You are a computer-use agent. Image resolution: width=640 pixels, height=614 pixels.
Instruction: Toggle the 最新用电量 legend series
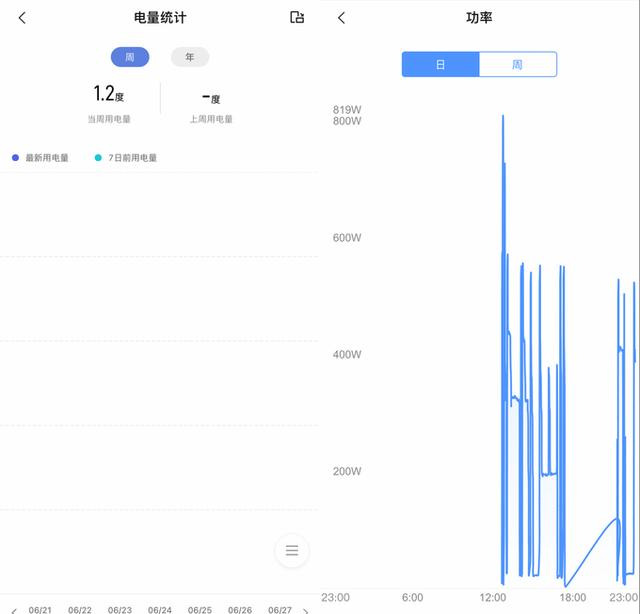click(x=40, y=158)
